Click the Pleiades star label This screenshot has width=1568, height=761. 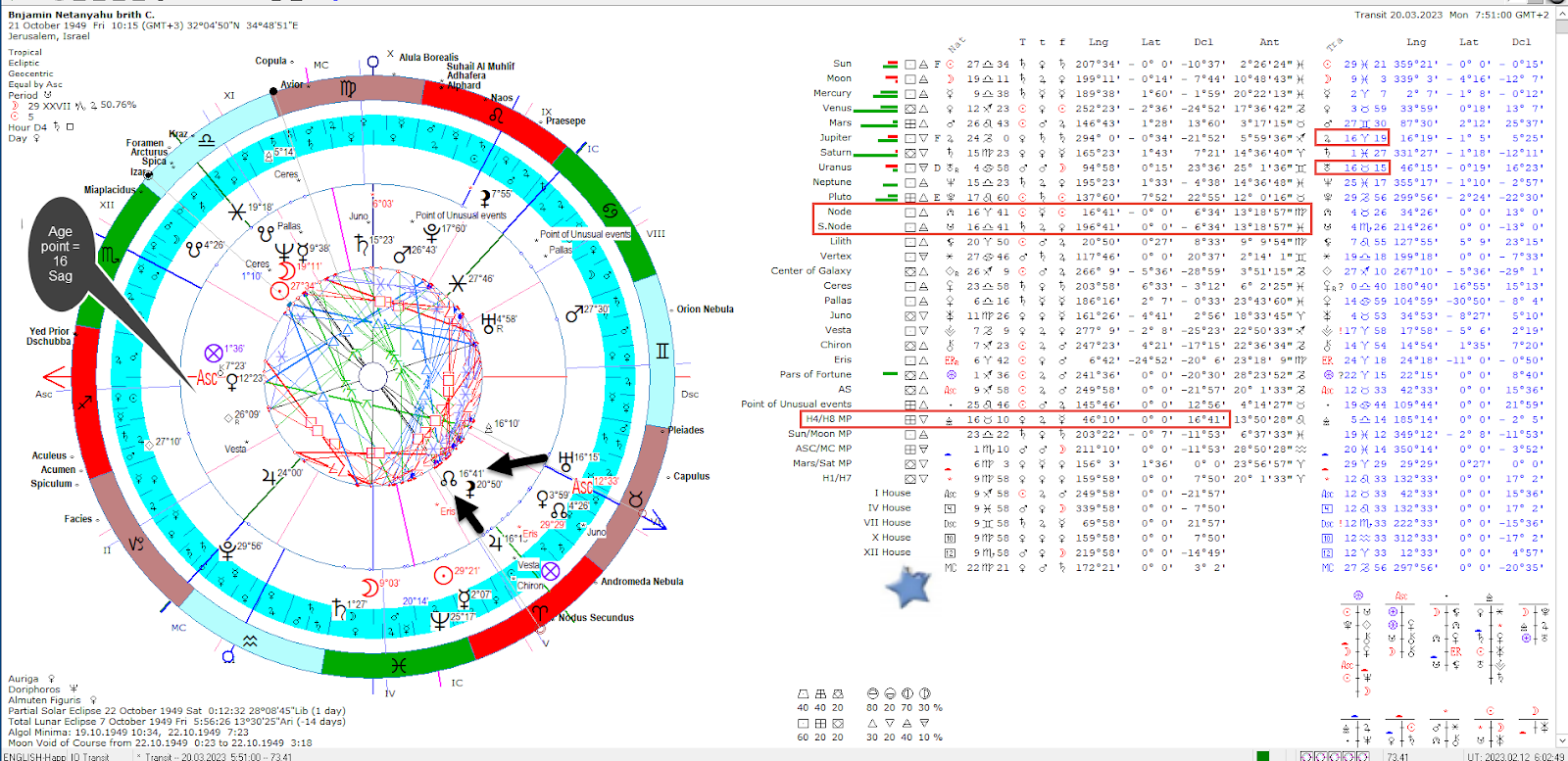(686, 430)
